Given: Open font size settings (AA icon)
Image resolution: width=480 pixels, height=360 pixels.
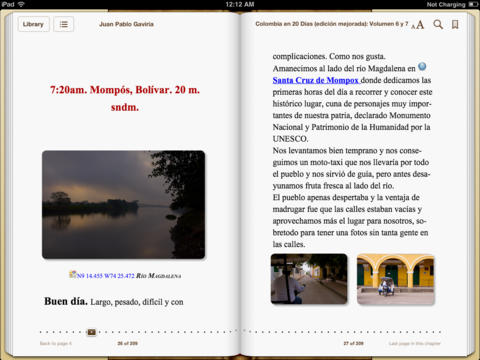Looking at the screenshot, I should (418, 25).
